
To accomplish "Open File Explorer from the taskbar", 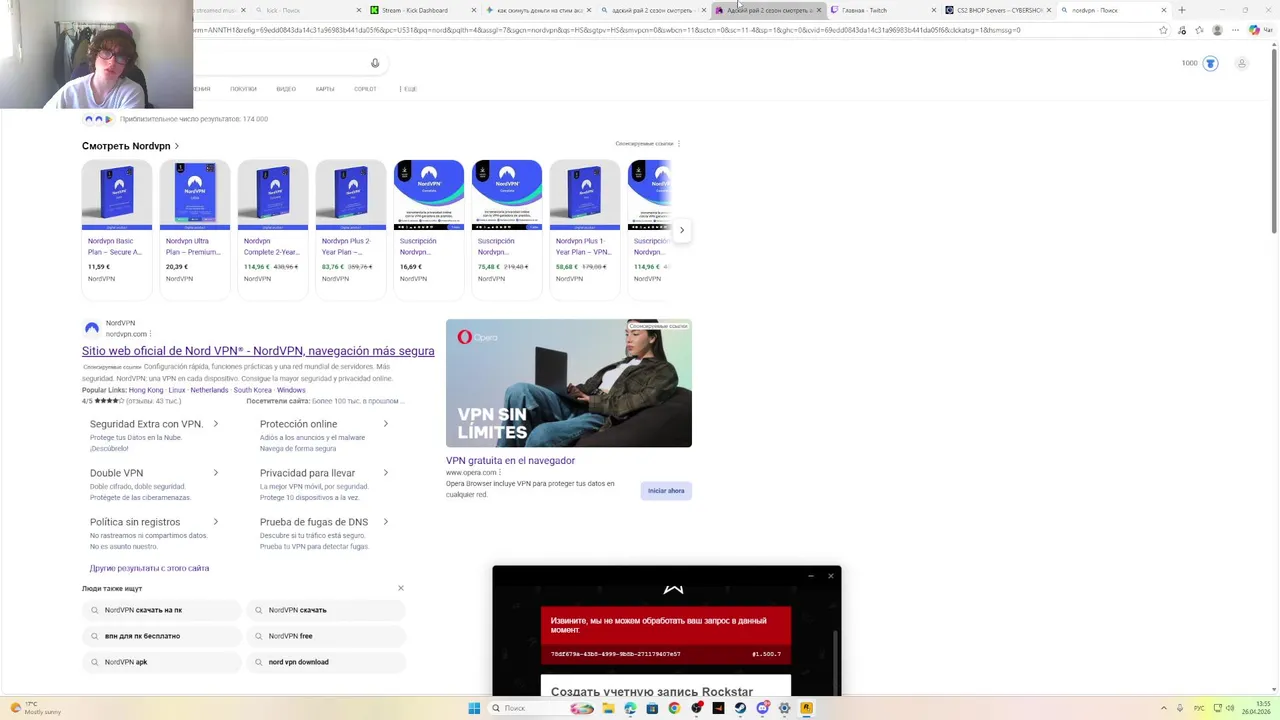I will [608, 708].
